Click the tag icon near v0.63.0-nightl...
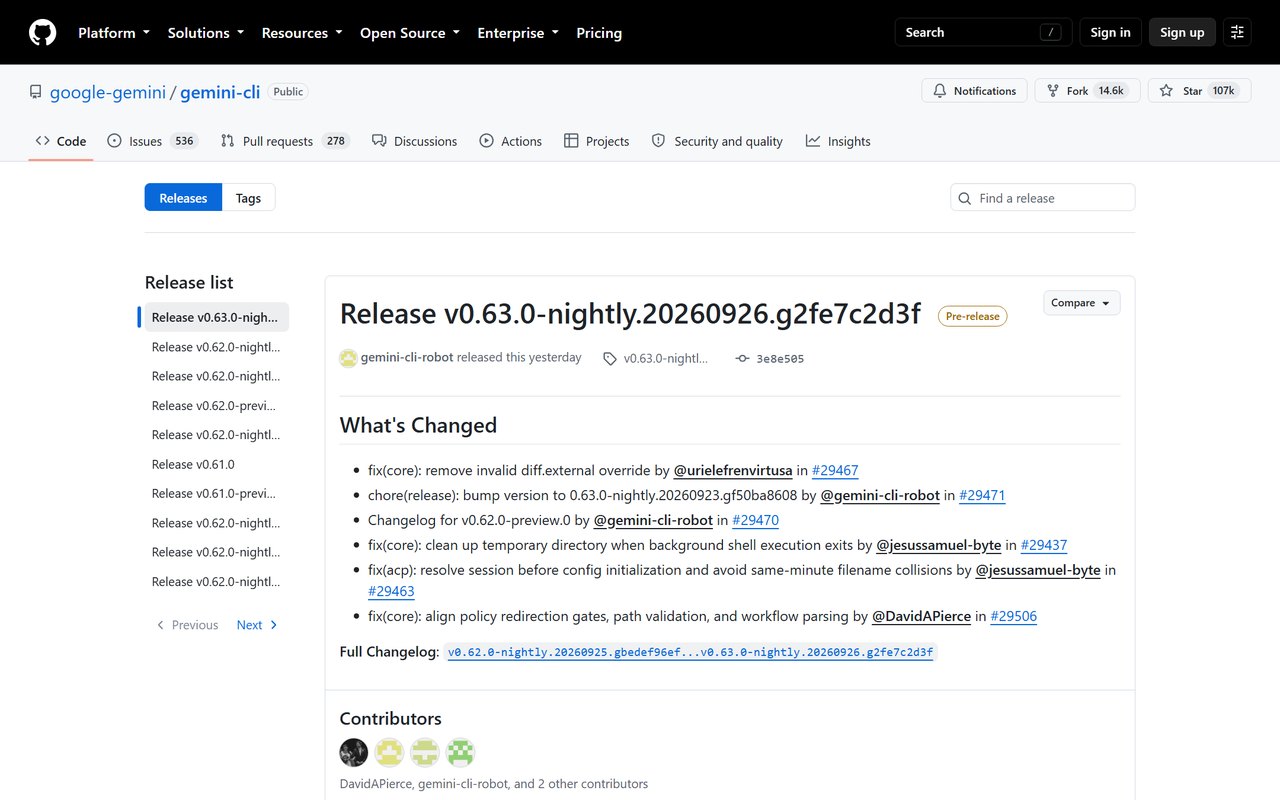This screenshot has width=1280, height=800. [610, 358]
